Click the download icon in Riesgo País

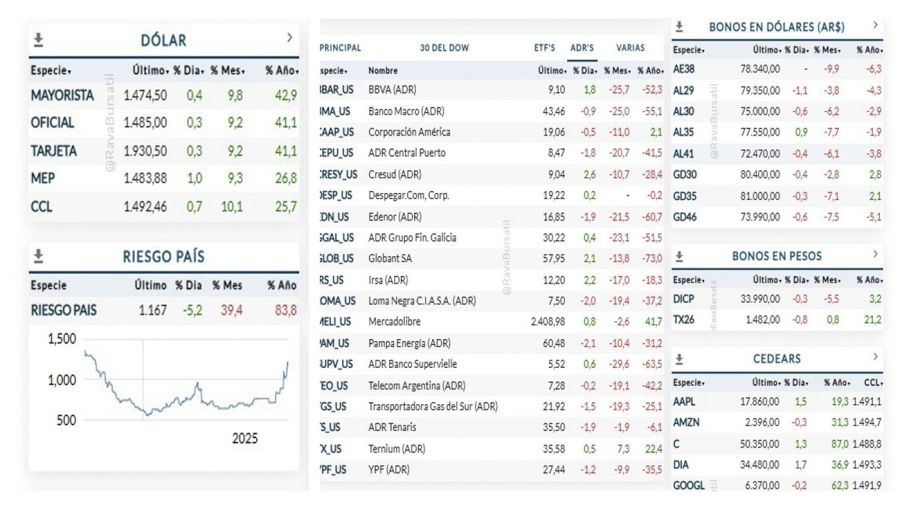pyautogui.click(x=39, y=257)
